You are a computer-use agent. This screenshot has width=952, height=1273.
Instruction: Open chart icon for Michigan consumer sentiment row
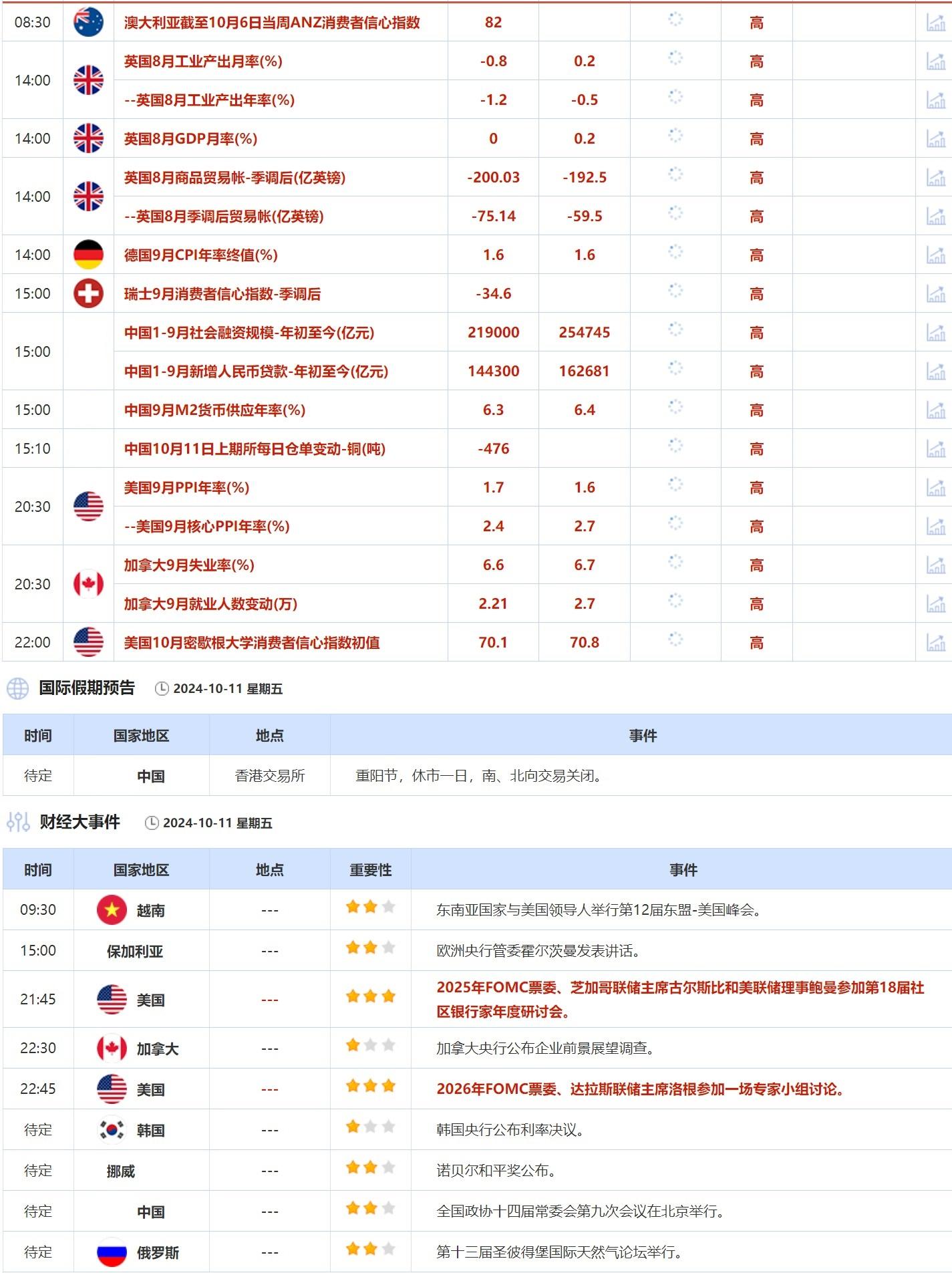(935, 643)
